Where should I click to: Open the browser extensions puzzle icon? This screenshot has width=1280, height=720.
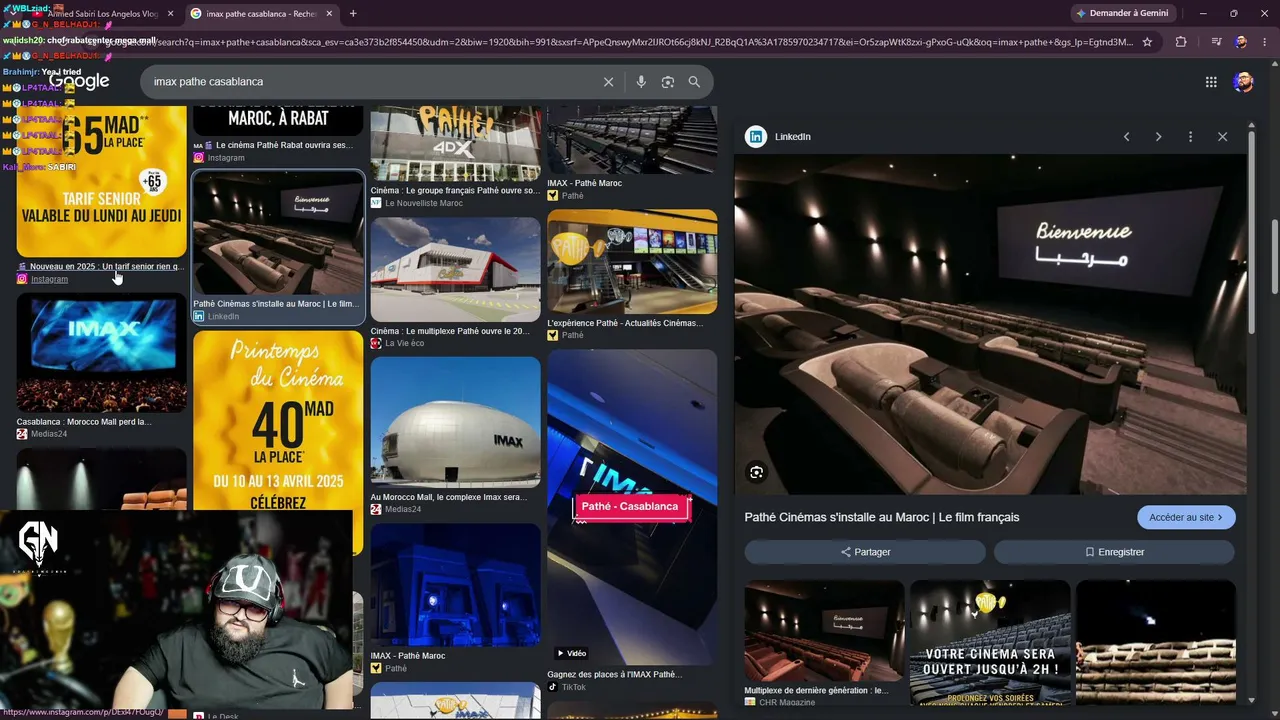click(x=1181, y=42)
